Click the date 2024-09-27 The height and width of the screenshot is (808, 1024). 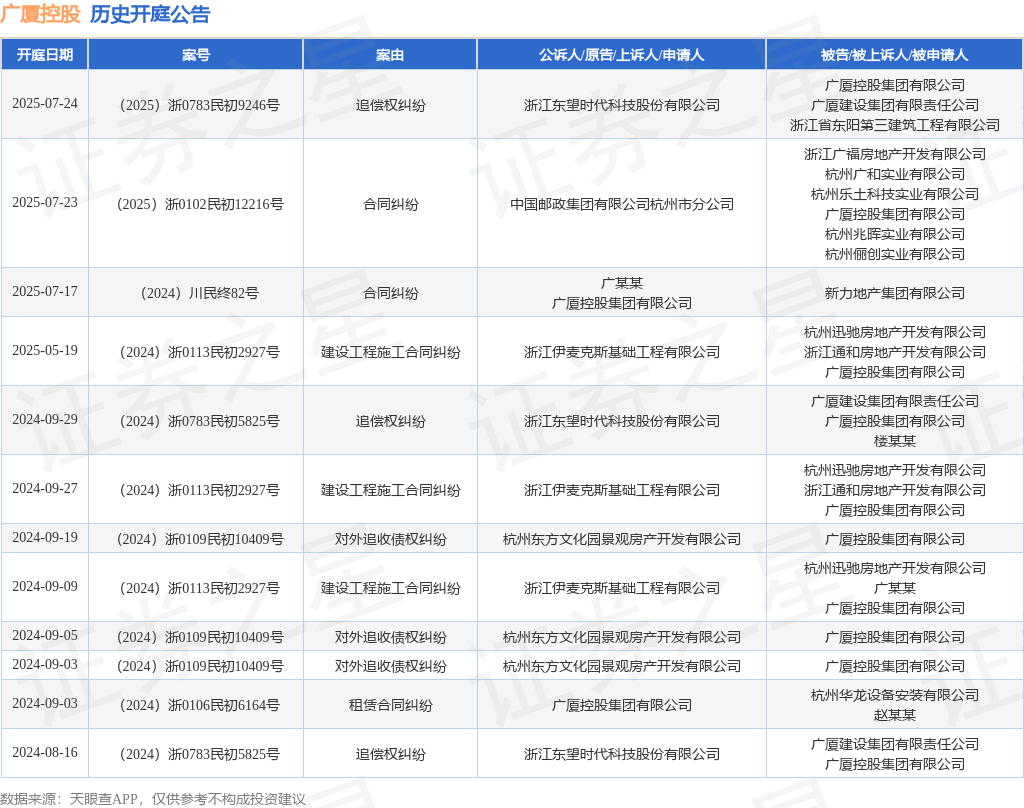pyautogui.click(x=44, y=489)
